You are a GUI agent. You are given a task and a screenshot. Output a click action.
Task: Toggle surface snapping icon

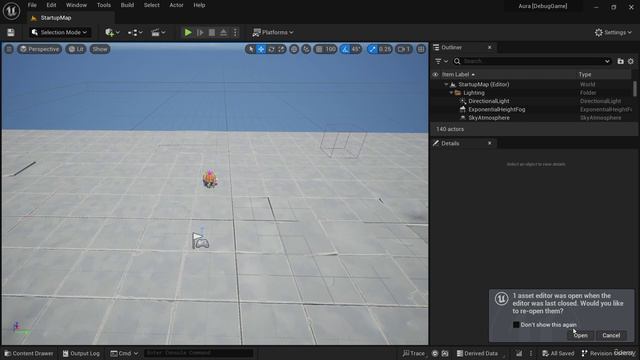click(306, 49)
